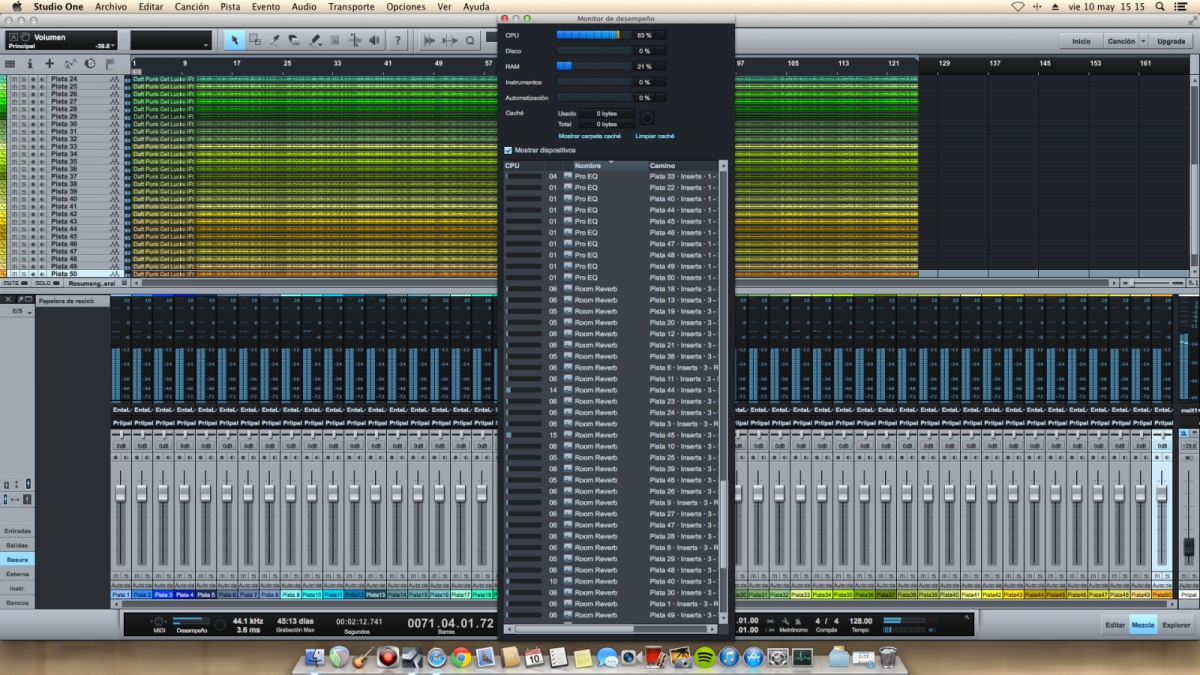Sort devices by the Nombre column header
The height and width of the screenshot is (675, 1200).
coord(588,165)
